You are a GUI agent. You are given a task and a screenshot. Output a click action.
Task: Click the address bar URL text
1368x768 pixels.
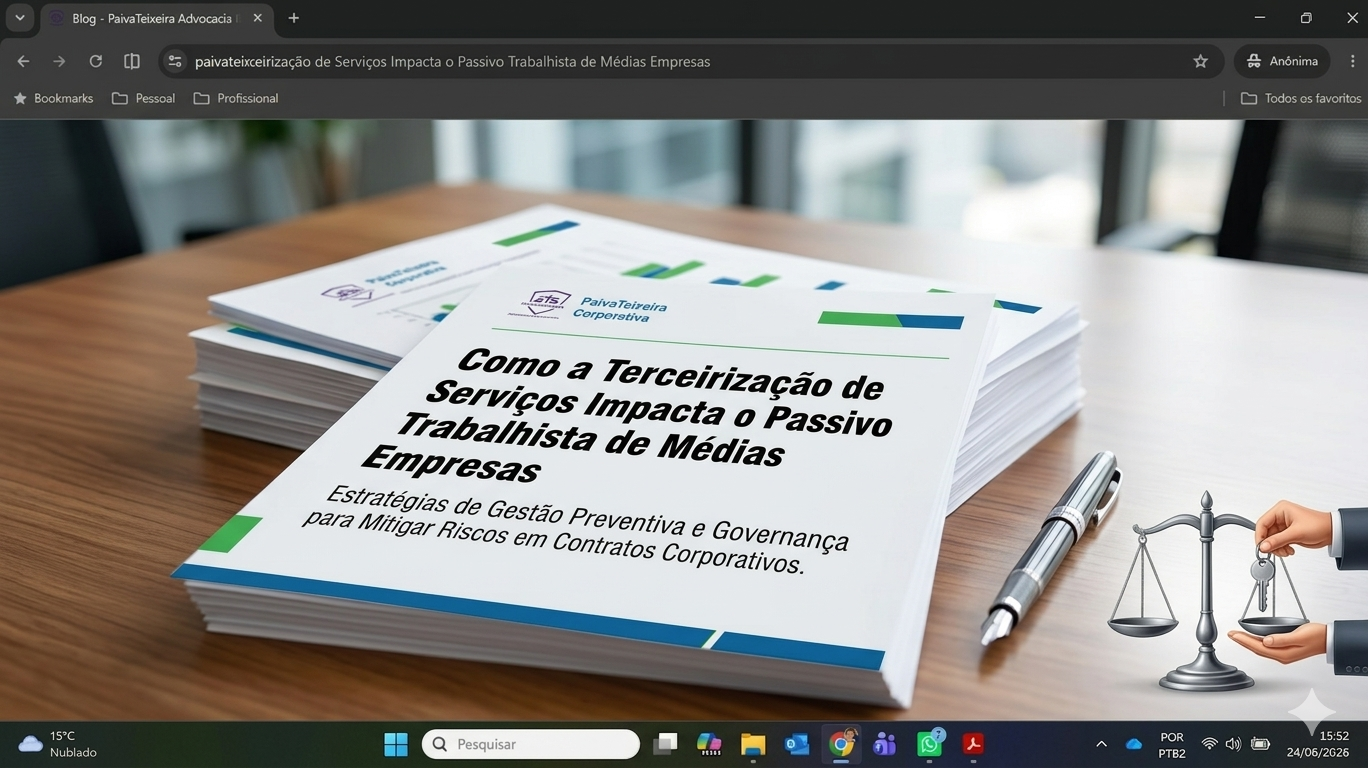pos(452,62)
